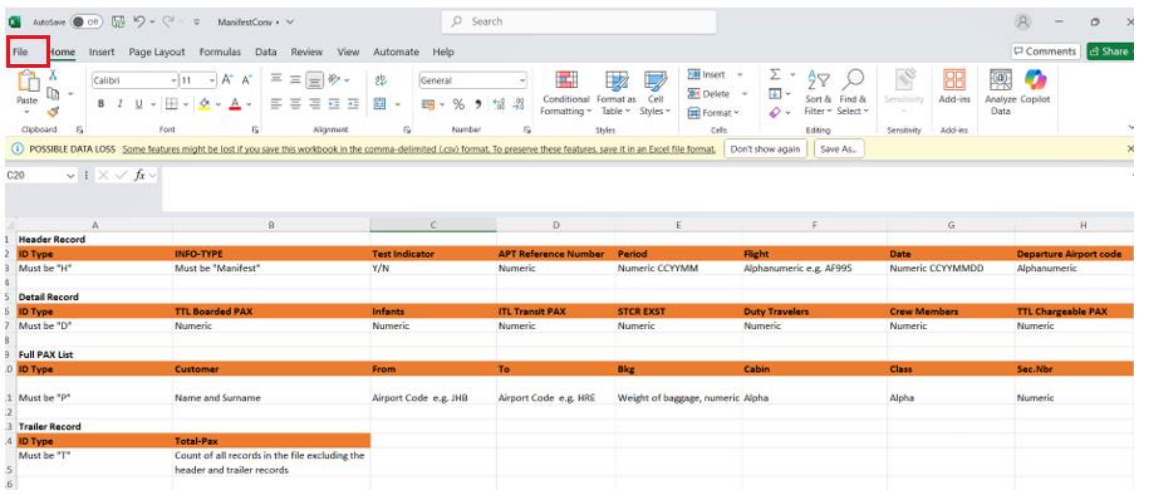Switch to the Formulas tab

click(220, 51)
